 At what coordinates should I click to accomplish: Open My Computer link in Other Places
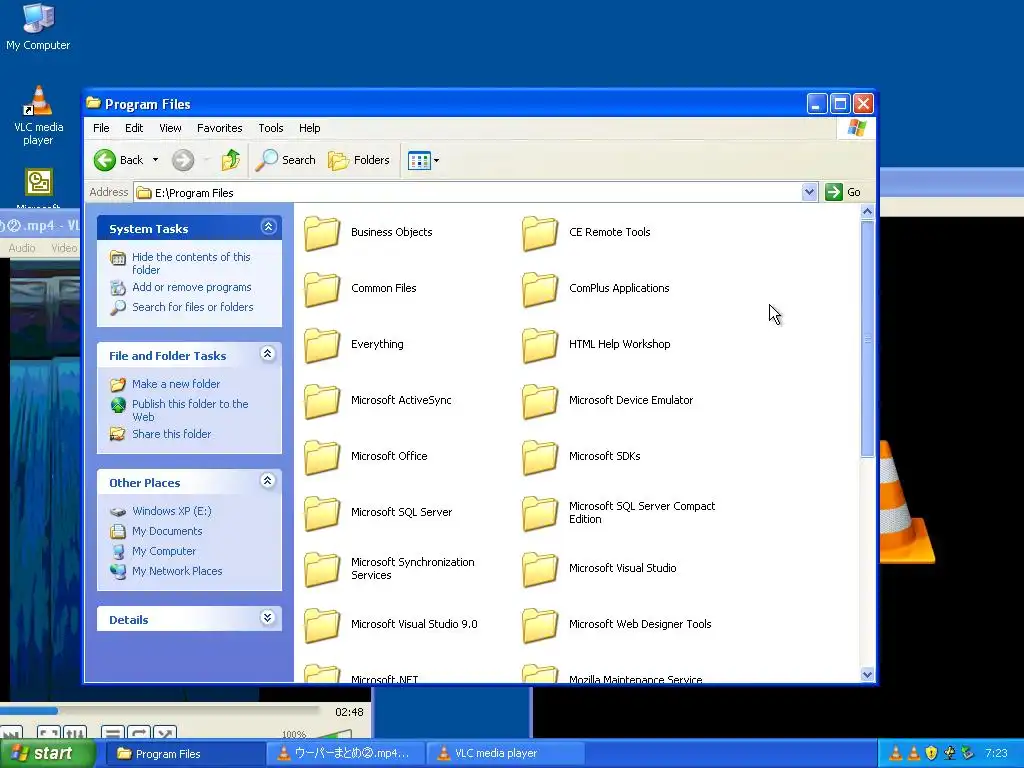coord(164,551)
